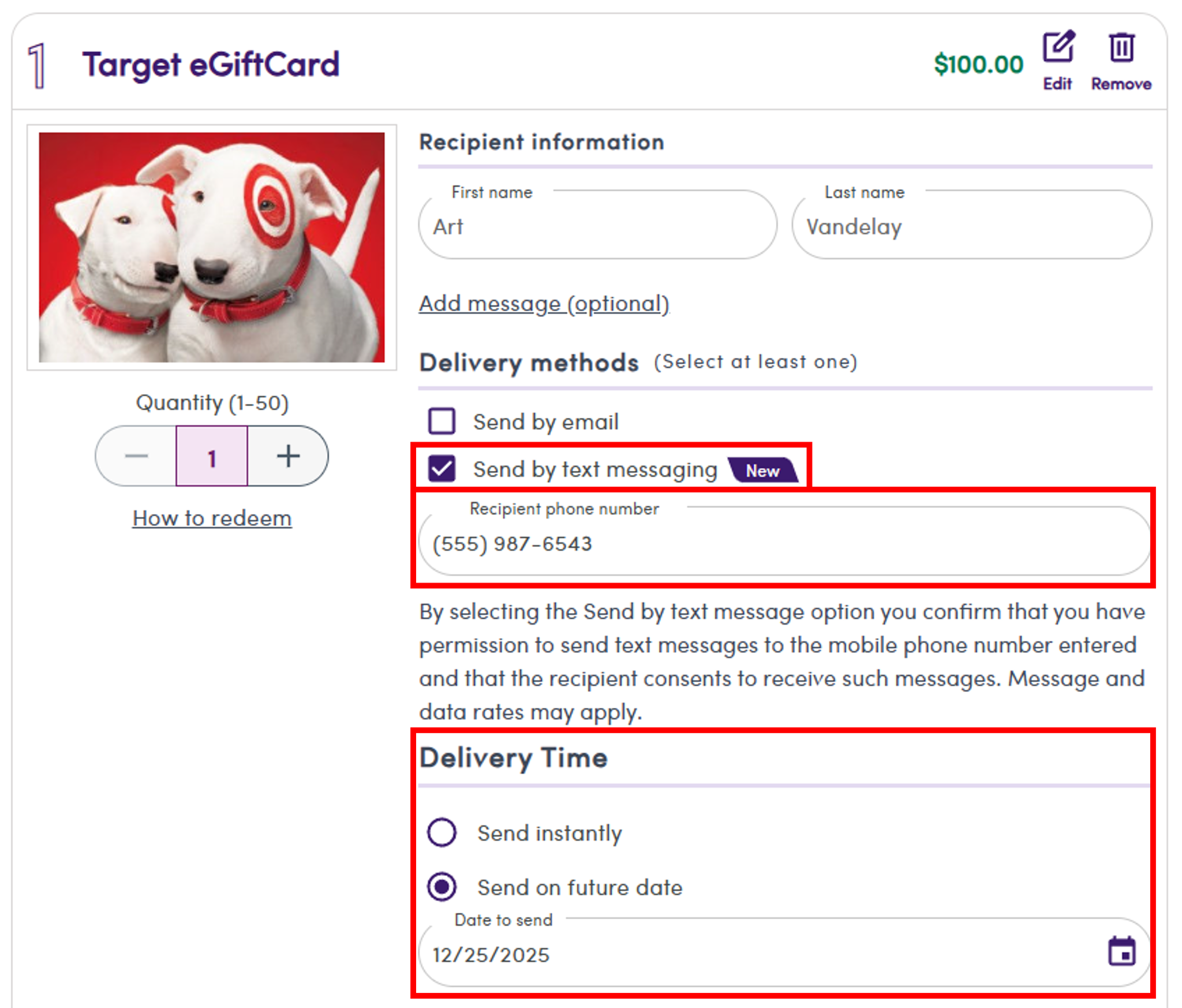This screenshot has height=1008, width=1182.
Task: Open the How to redeem link
Action: coord(211,518)
